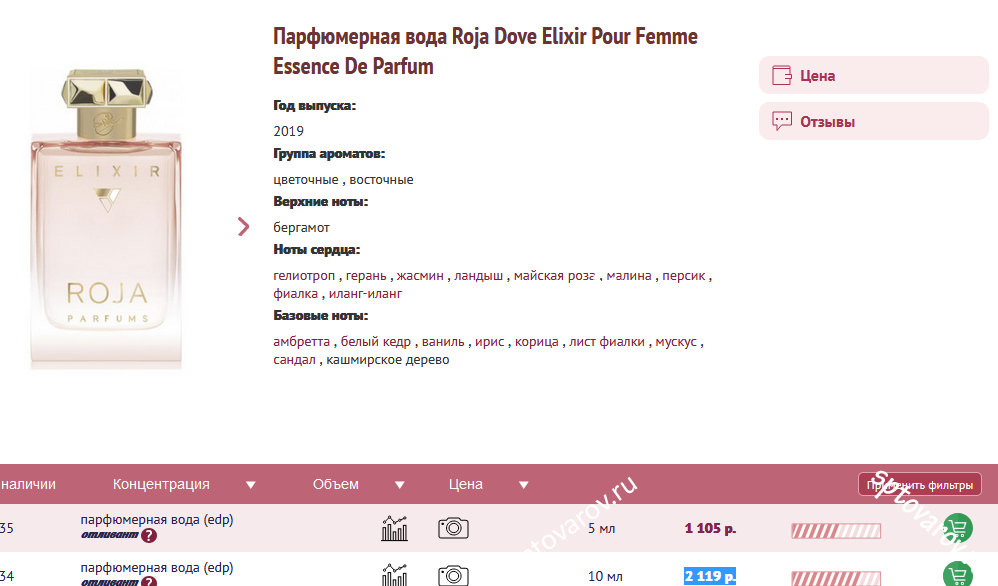Click the Цена side button
The image size is (998, 586).
873,75
